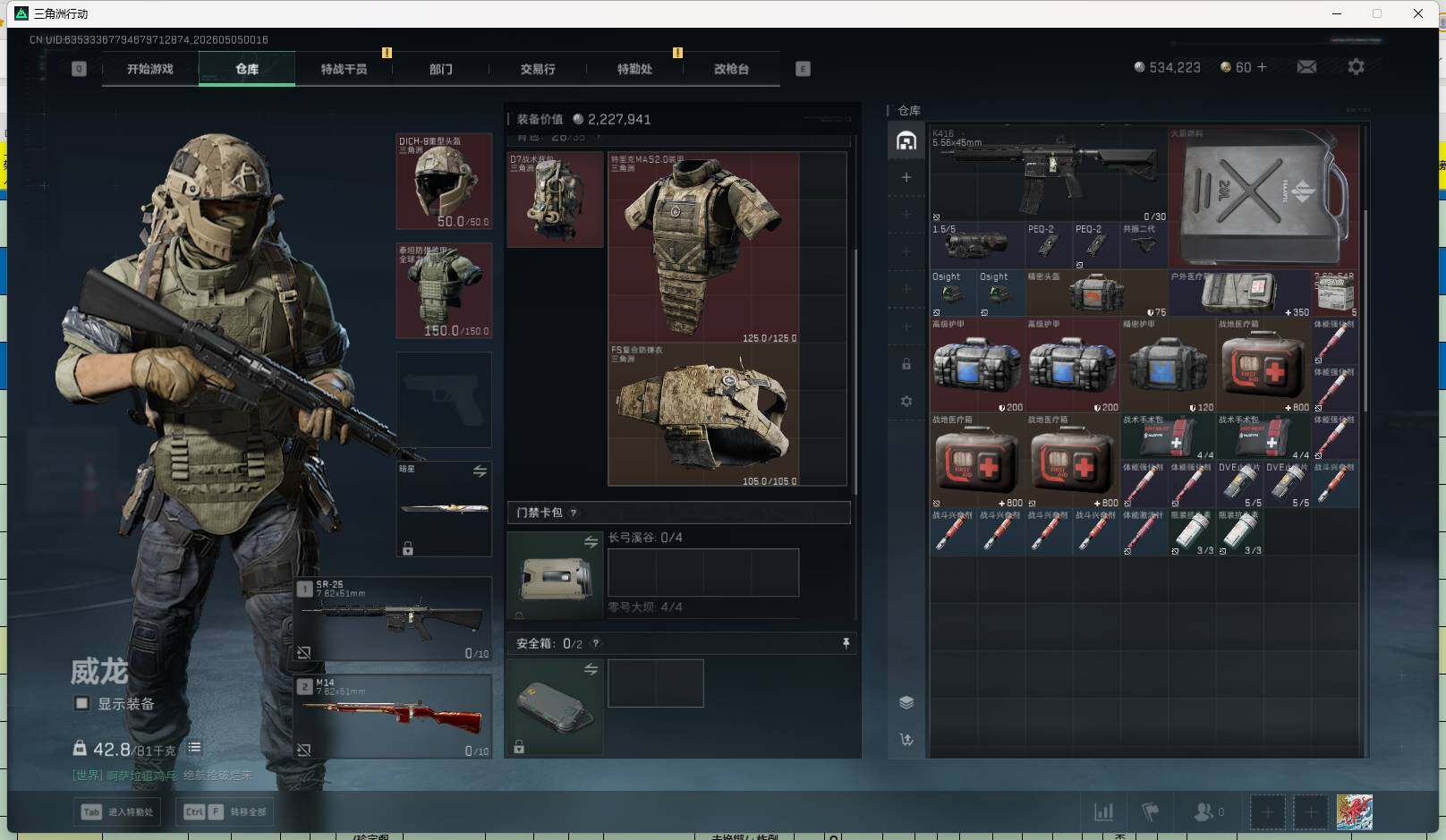Click the help icon beside 安全箱
Viewport: 1446px width, 840px height.
pyautogui.click(x=596, y=643)
